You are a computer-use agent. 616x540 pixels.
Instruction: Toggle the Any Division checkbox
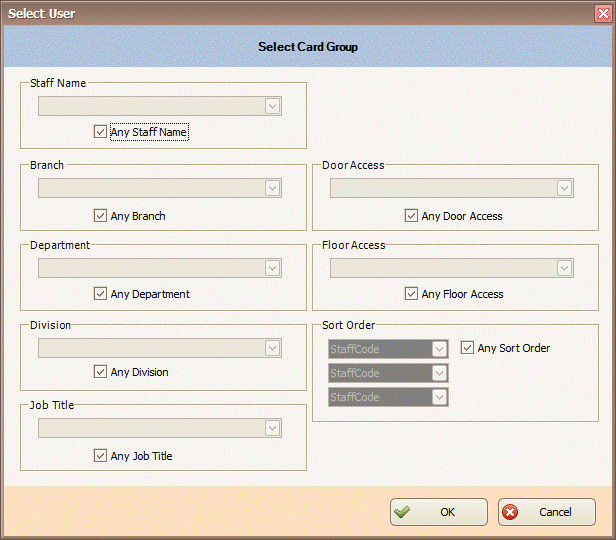click(x=100, y=372)
